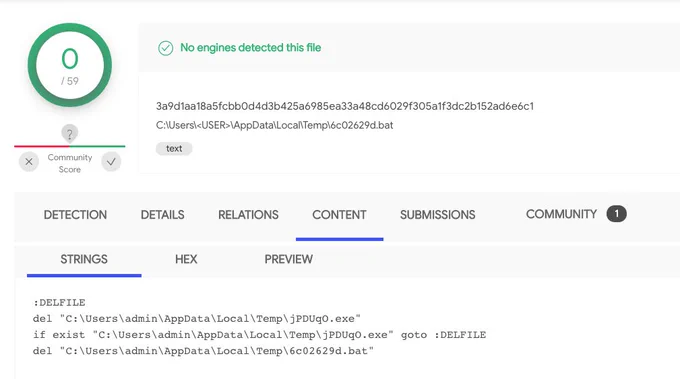Click the SHA-256 hash starting 3a9d1aa18a5f

point(345,106)
